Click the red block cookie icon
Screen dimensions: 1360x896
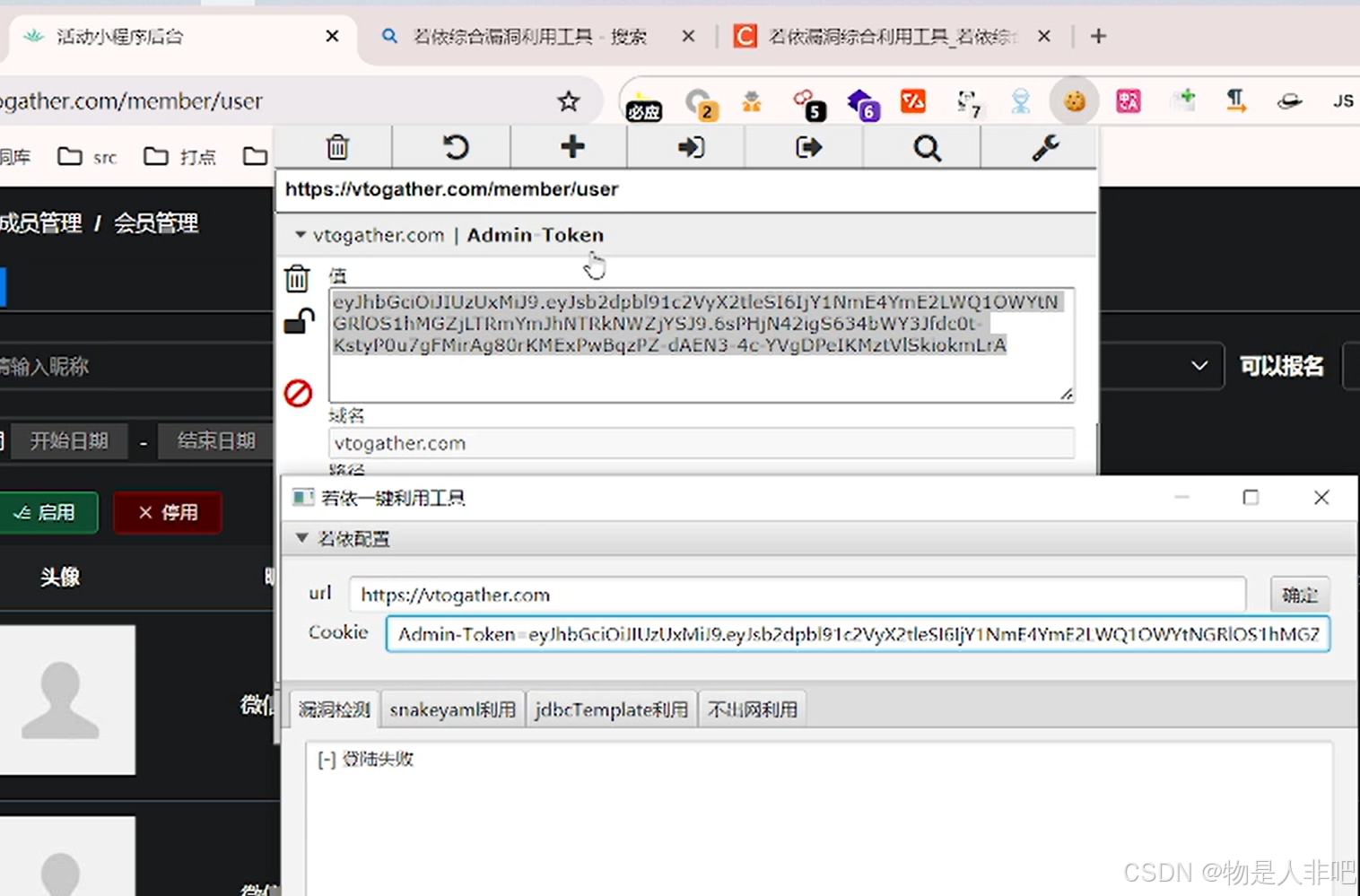[298, 393]
